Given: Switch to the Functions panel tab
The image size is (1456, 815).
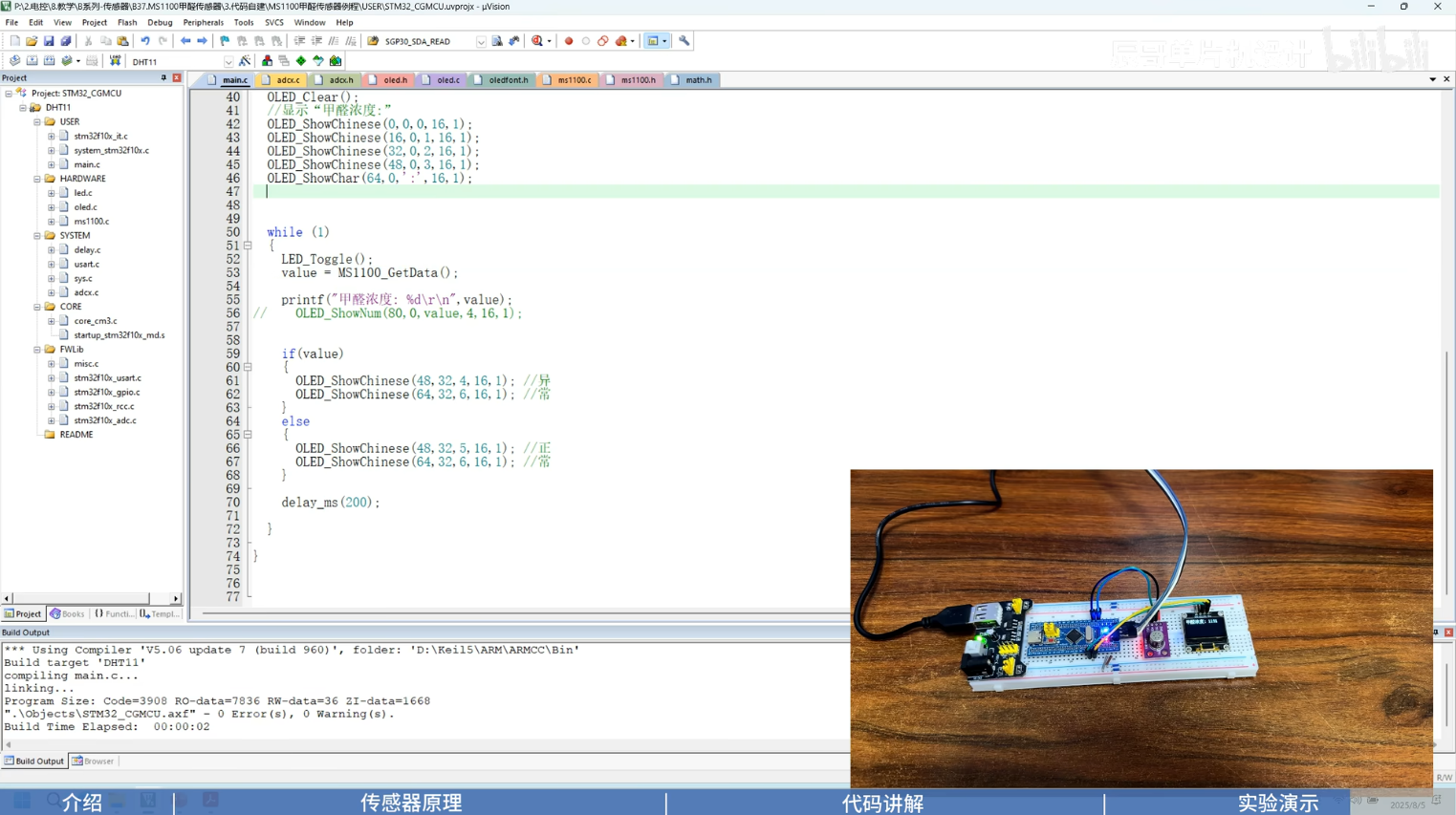Looking at the screenshot, I should [114, 614].
